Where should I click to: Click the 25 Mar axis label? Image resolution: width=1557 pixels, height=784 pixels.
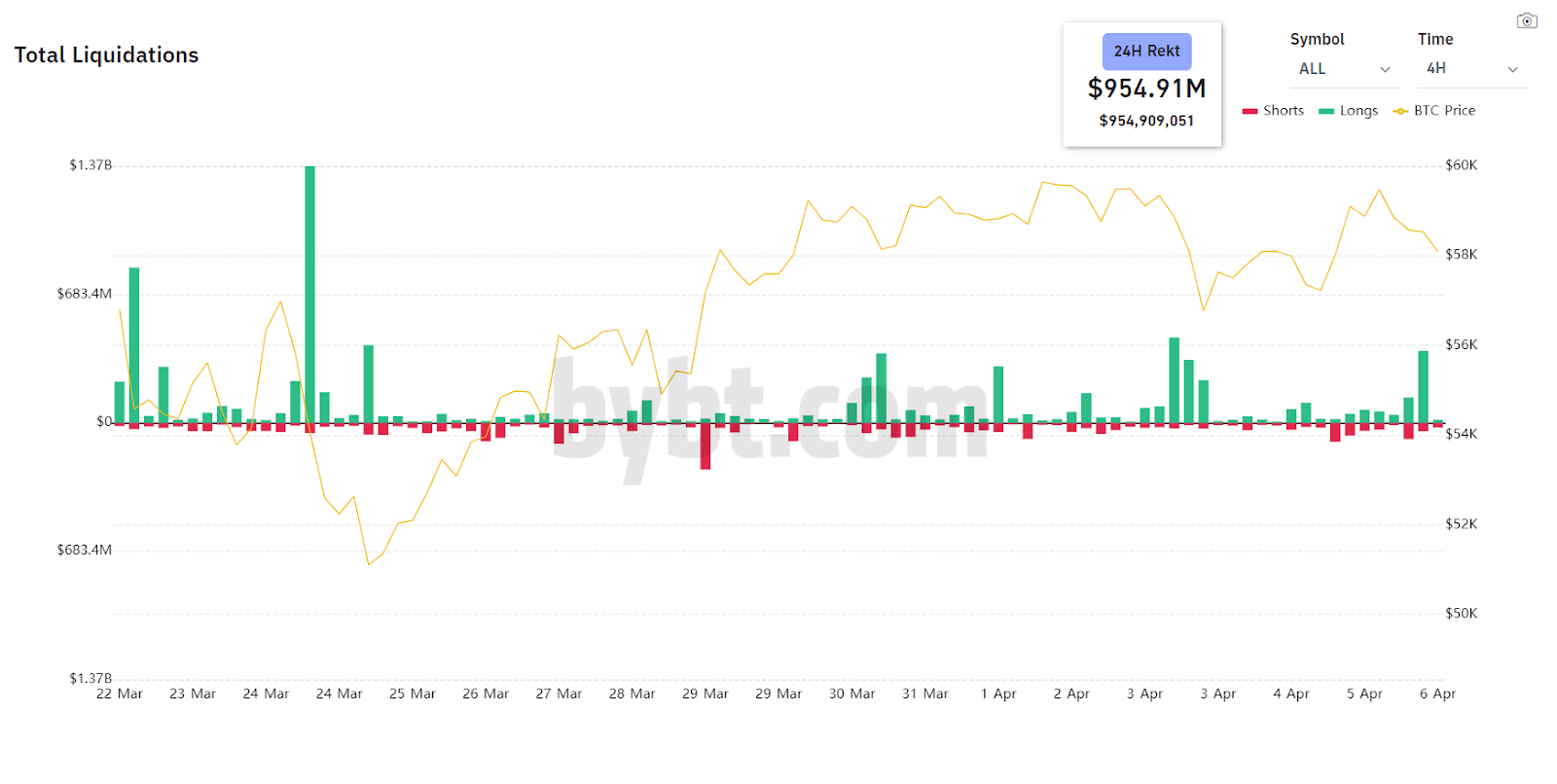413,694
